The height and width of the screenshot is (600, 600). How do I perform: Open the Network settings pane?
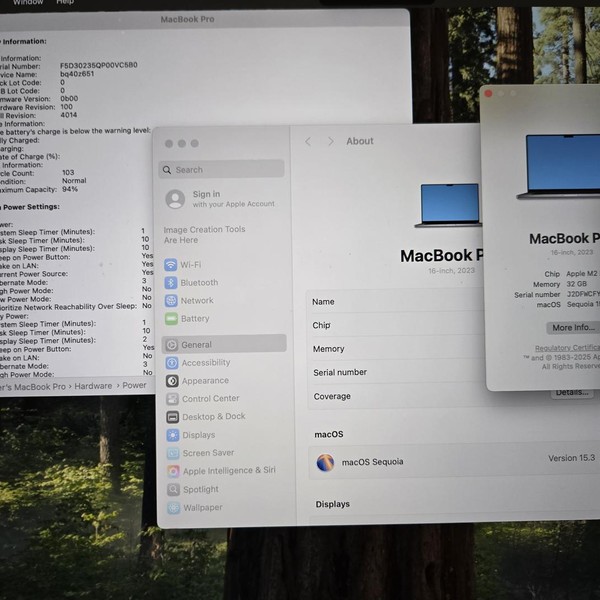point(196,301)
